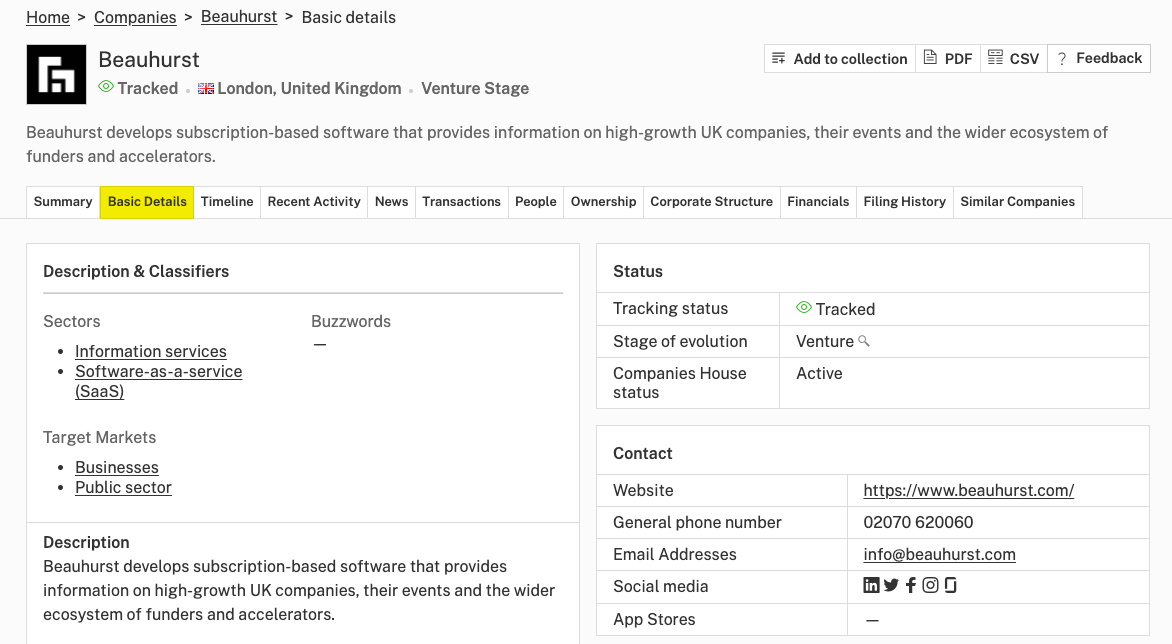The height and width of the screenshot is (644, 1172).
Task: Switch to Recent Activity tab
Action: (x=314, y=202)
